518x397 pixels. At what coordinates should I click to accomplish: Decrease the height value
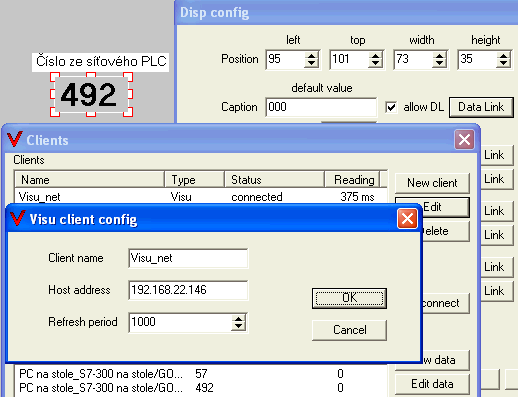(503, 64)
